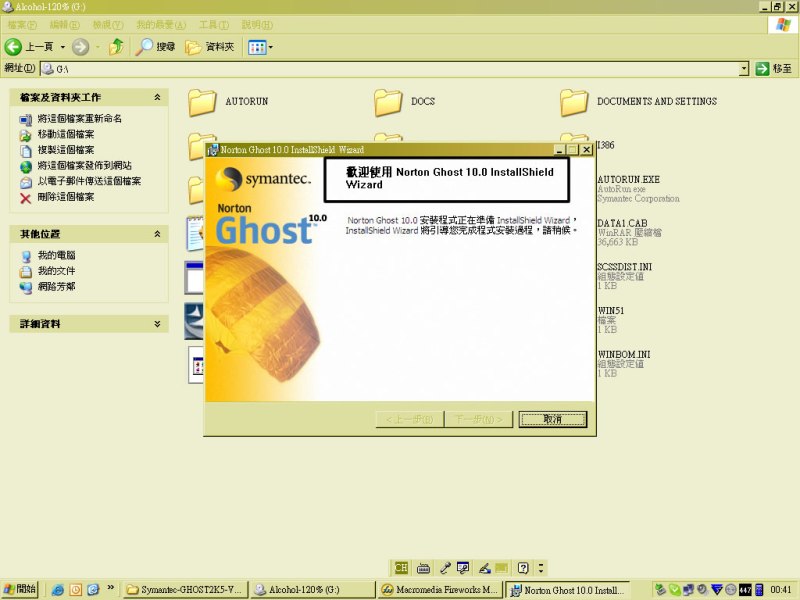Open the views button dropdown arrow
Viewport: 800px width, 600px height.
tap(270, 47)
